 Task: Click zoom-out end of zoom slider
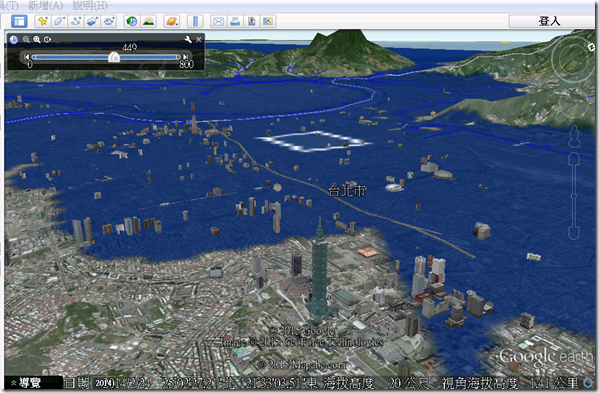pos(574,233)
